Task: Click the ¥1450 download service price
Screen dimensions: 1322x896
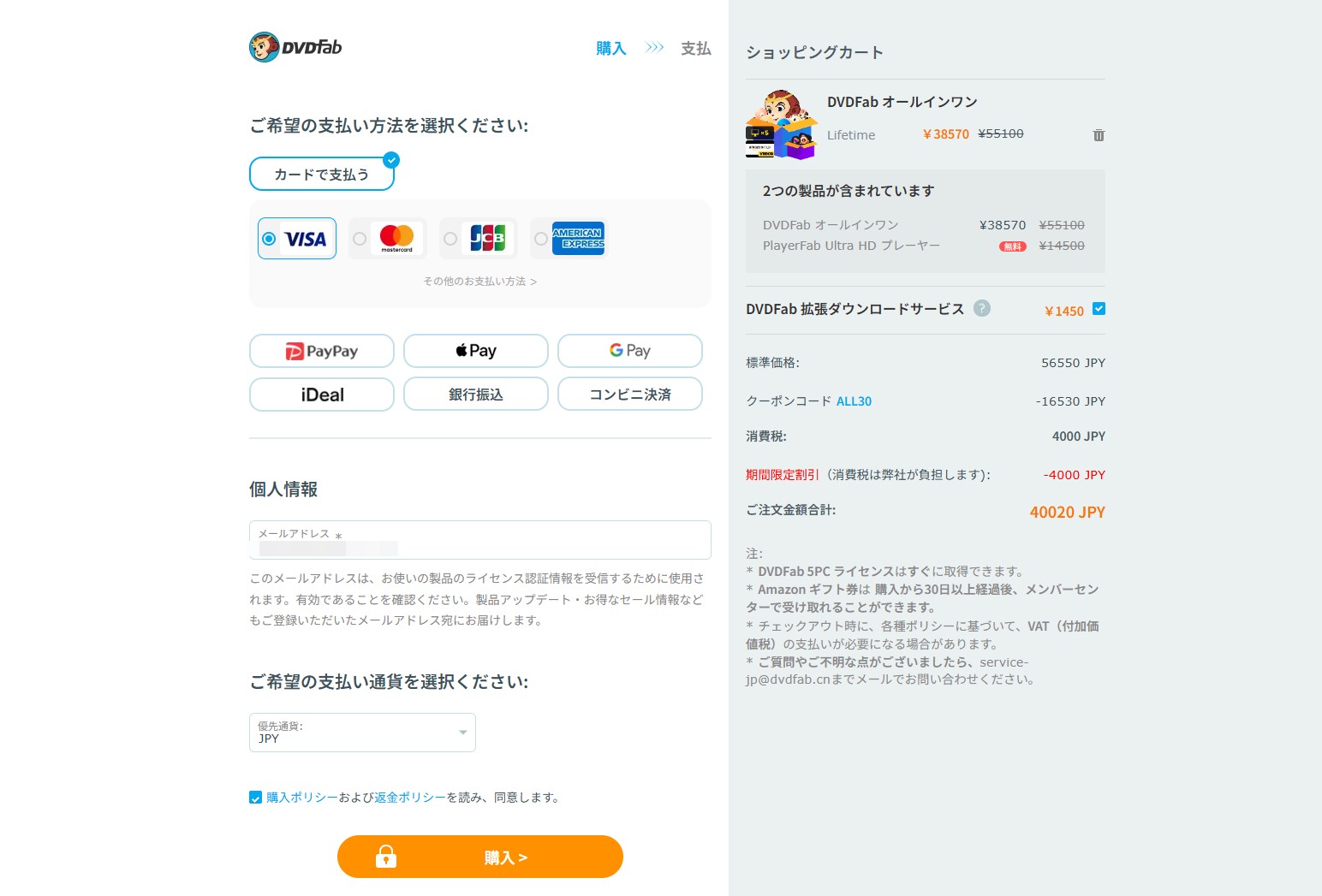Action: pyautogui.click(x=1064, y=312)
